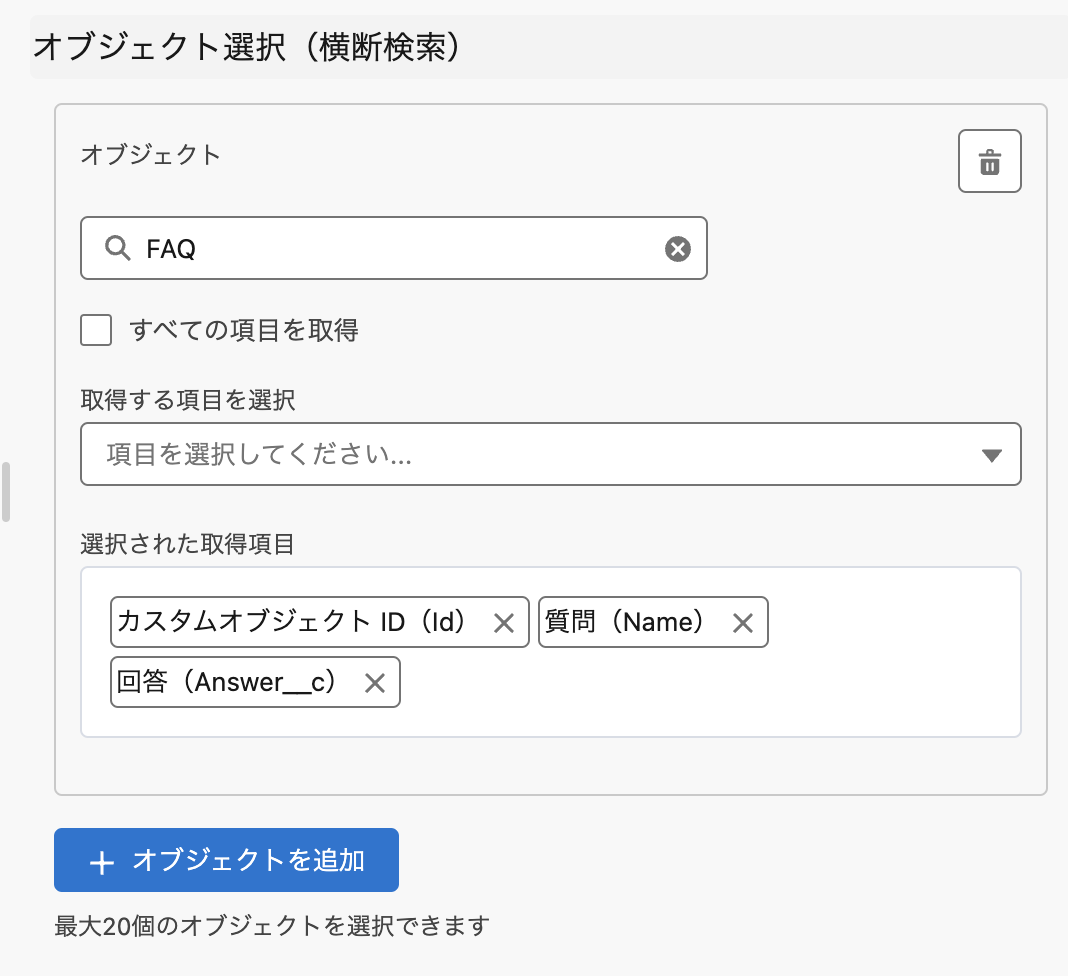
Task: Select the カスタムオブジェクト ID (Id) chip
Action: tap(292, 623)
